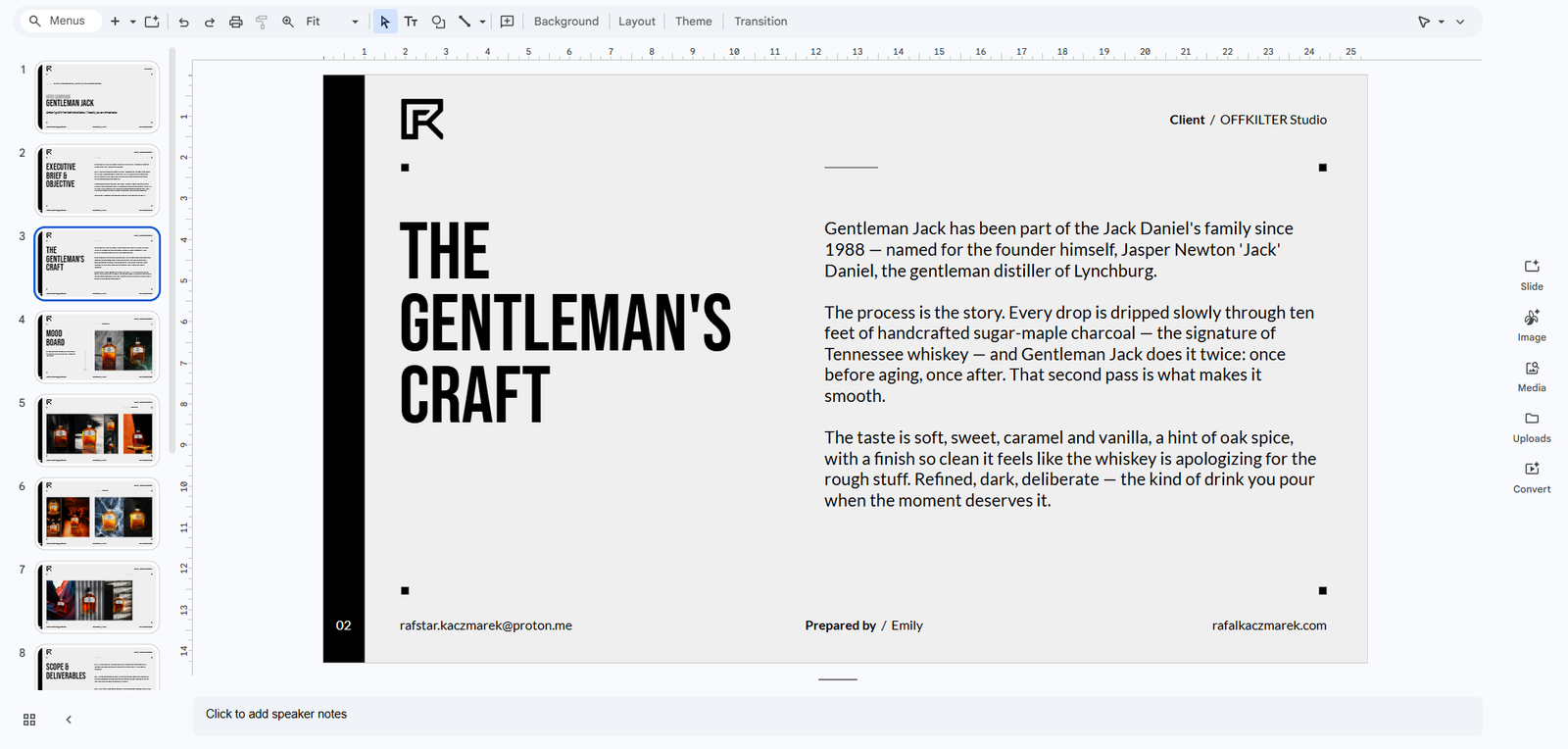This screenshot has width=1568, height=749.
Task: Open the Convert side panel
Action: tap(1532, 477)
